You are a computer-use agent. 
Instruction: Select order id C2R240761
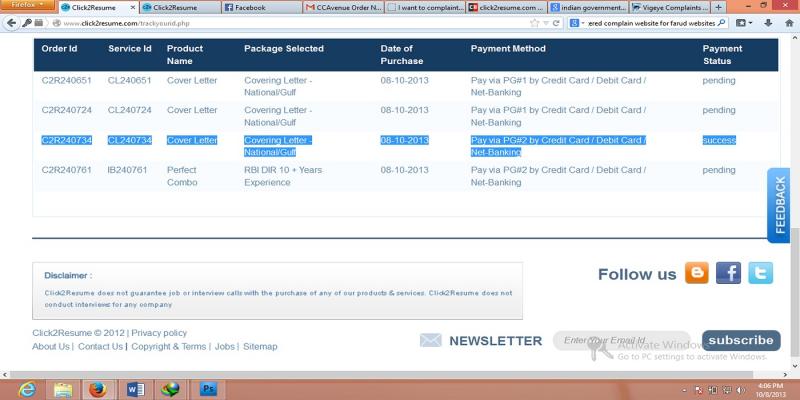point(66,170)
